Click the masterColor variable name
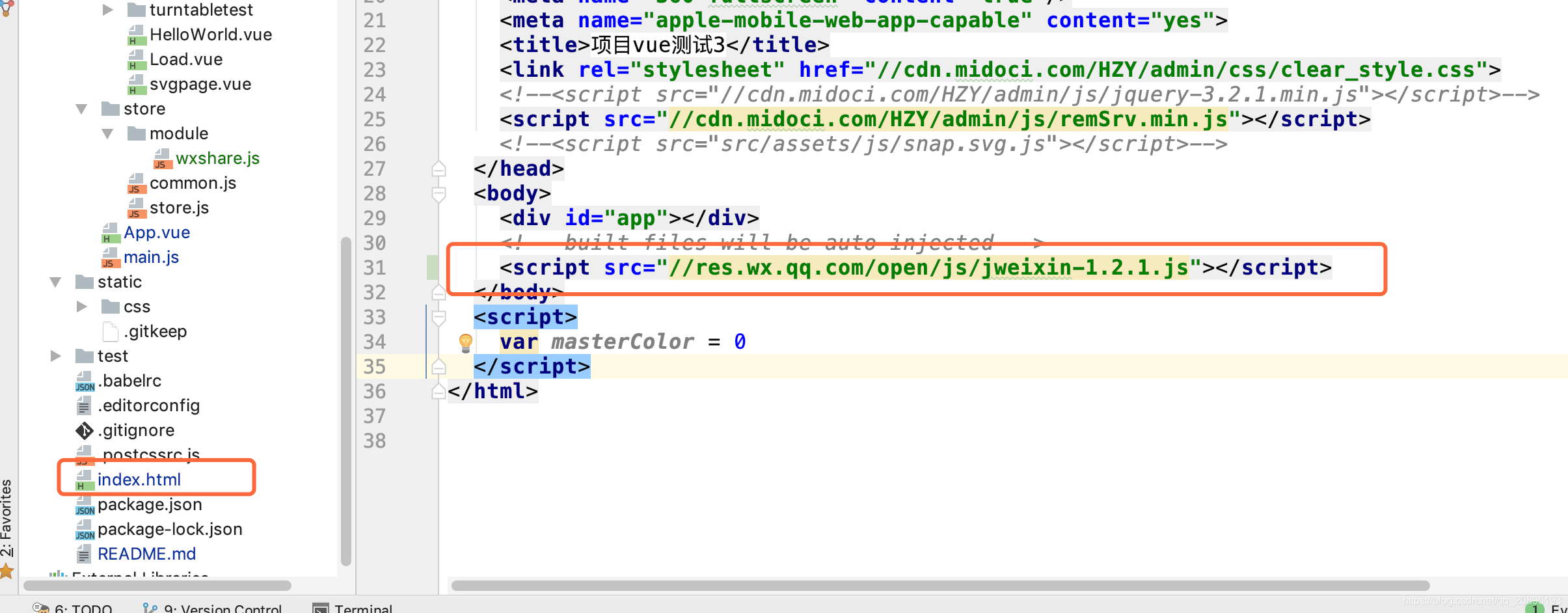The image size is (1568, 613). tap(623, 342)
